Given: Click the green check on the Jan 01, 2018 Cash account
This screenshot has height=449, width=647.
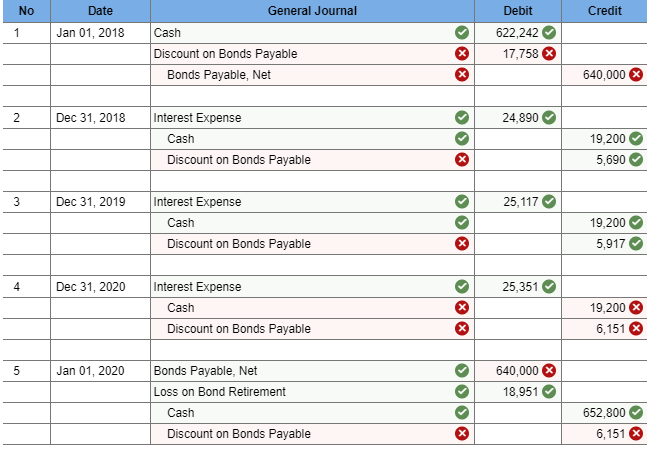Looking at the screenshot, I should coord(462,32).
